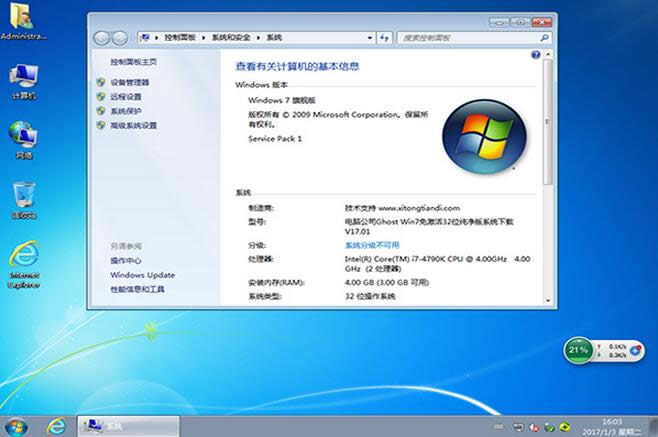This screenshot has width=658, height=437.
Task: Select the Recycle Bin desktop icon
Action: coord(23,197)
